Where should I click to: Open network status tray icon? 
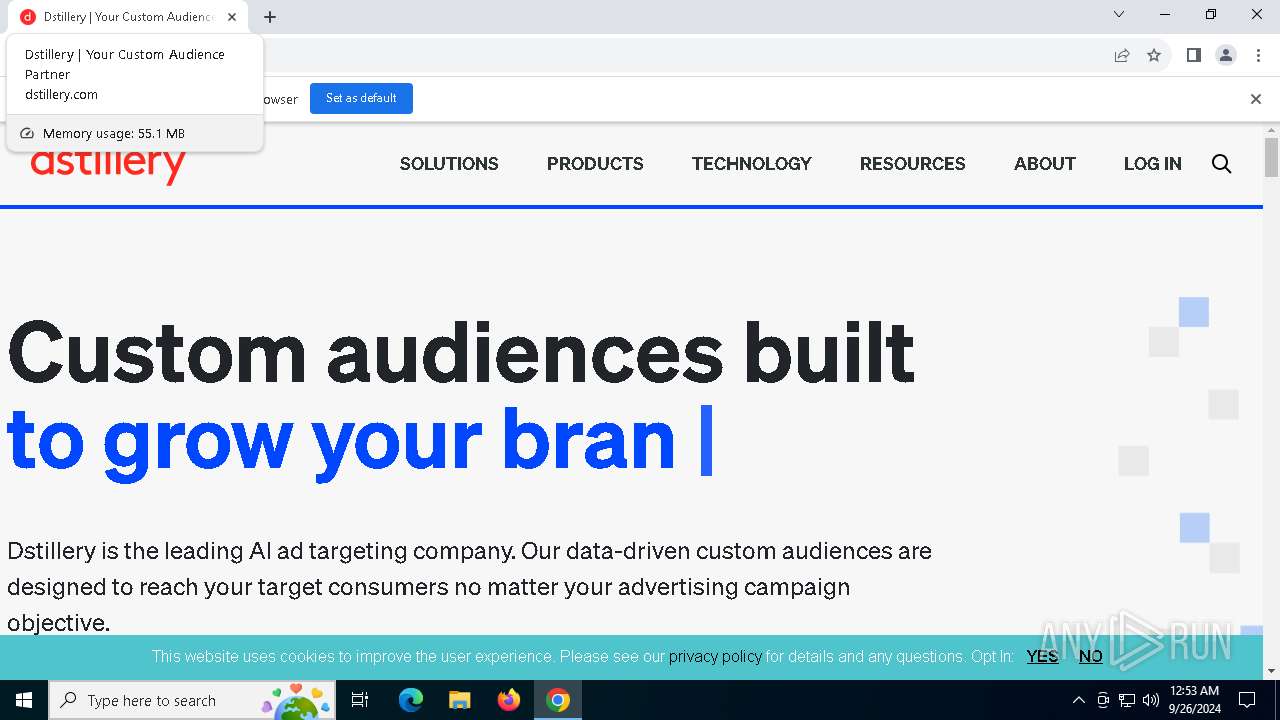(x=1127, y=700)
